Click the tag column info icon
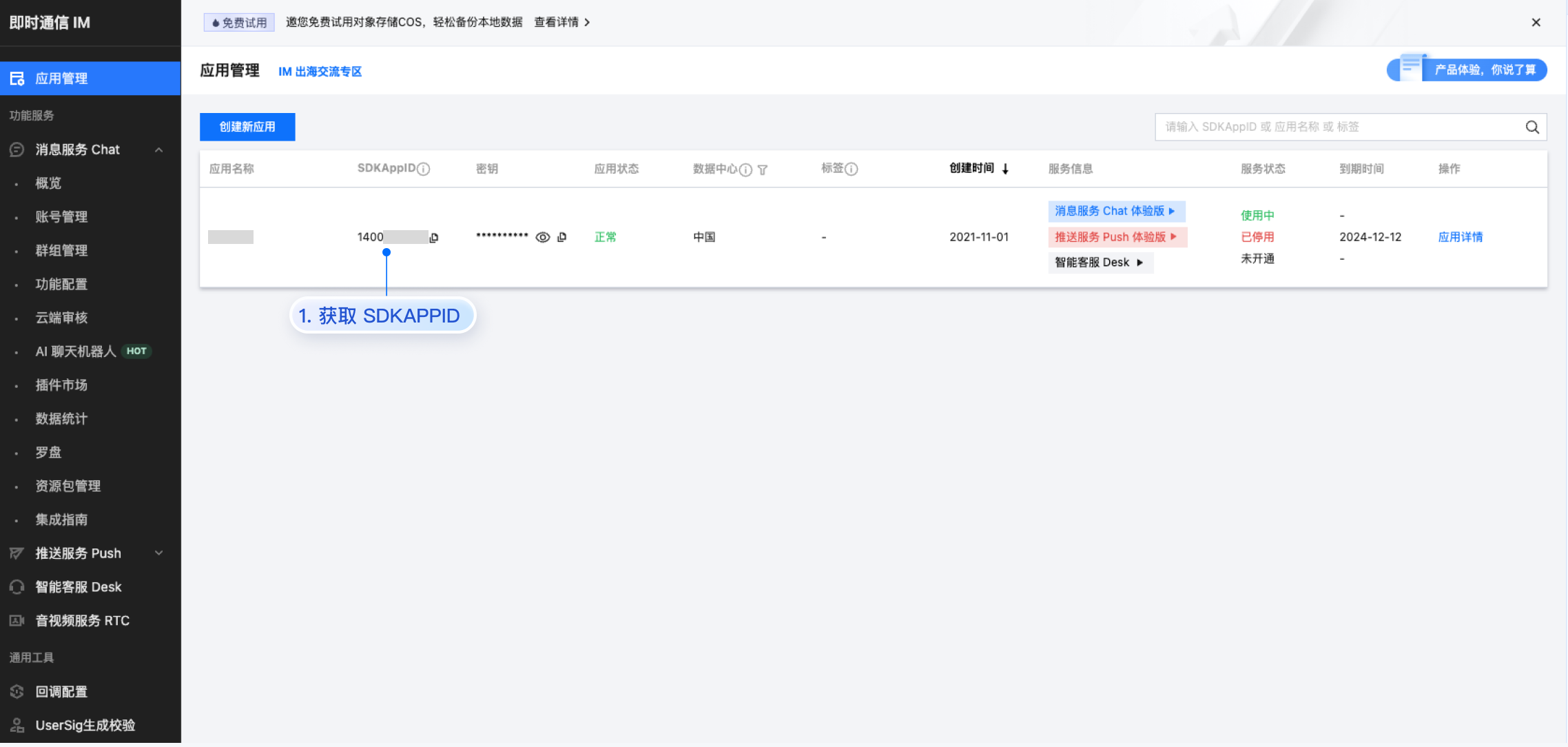This screenshot has height=747, width=1568. (x=852, y=169)
